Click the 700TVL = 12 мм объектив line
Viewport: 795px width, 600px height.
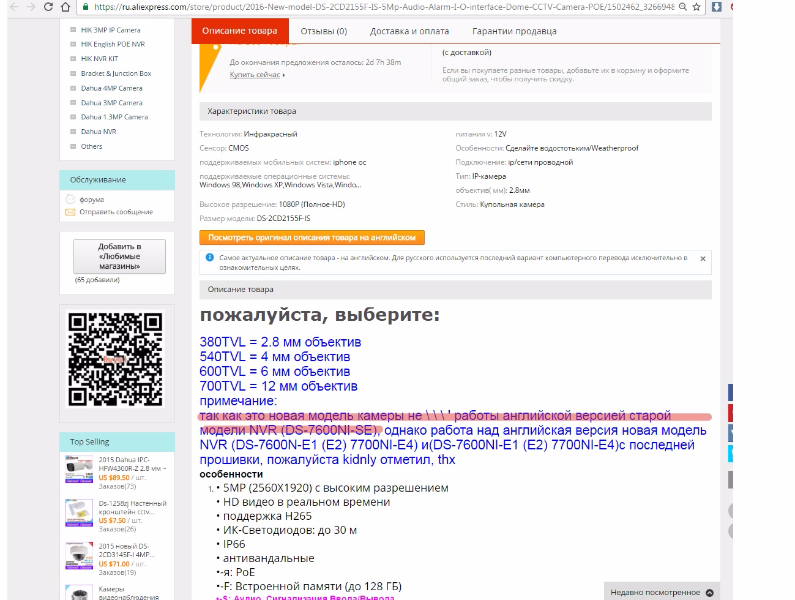point(278,386)
